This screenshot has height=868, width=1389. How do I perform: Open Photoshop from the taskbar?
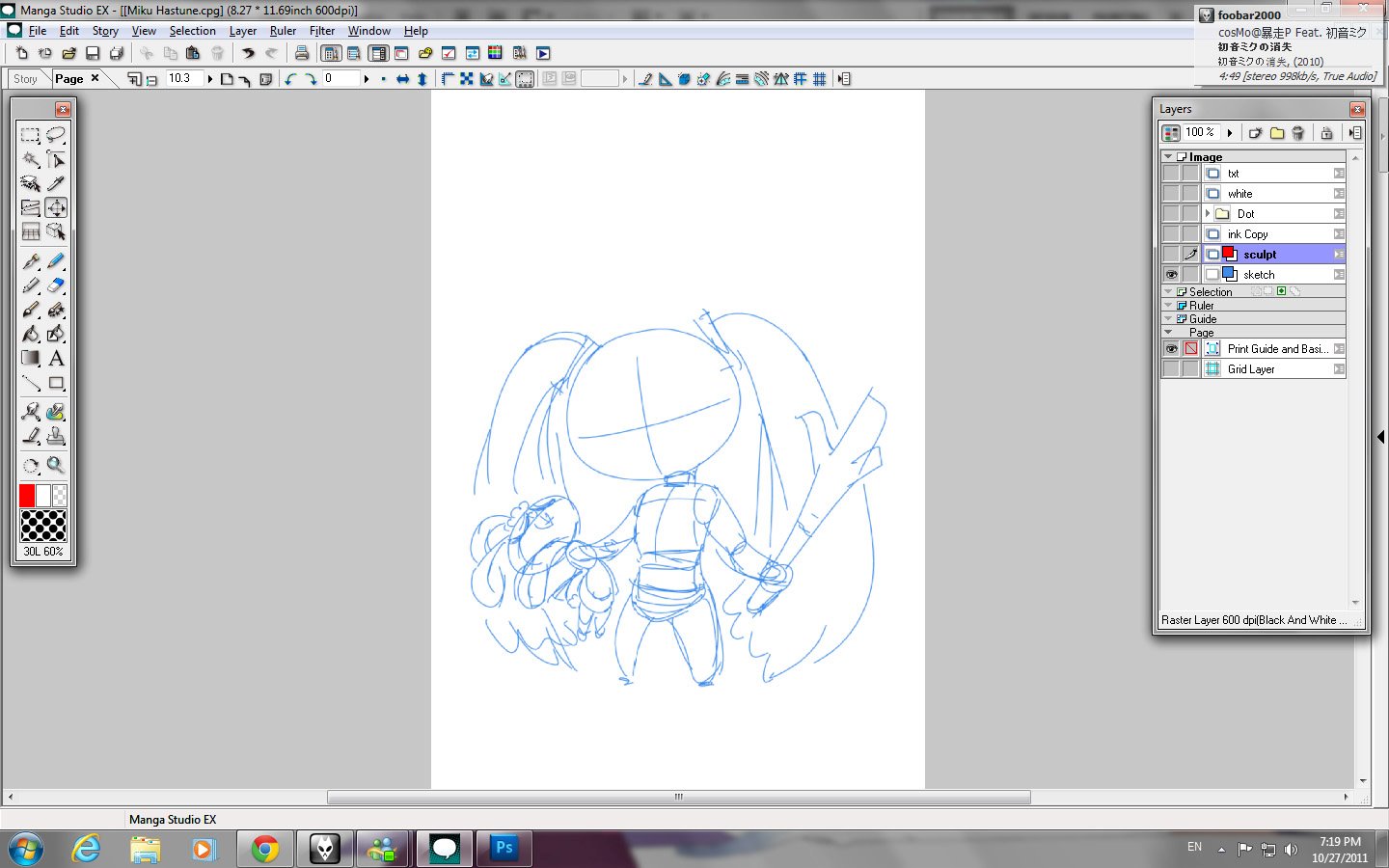pos(504,849)
